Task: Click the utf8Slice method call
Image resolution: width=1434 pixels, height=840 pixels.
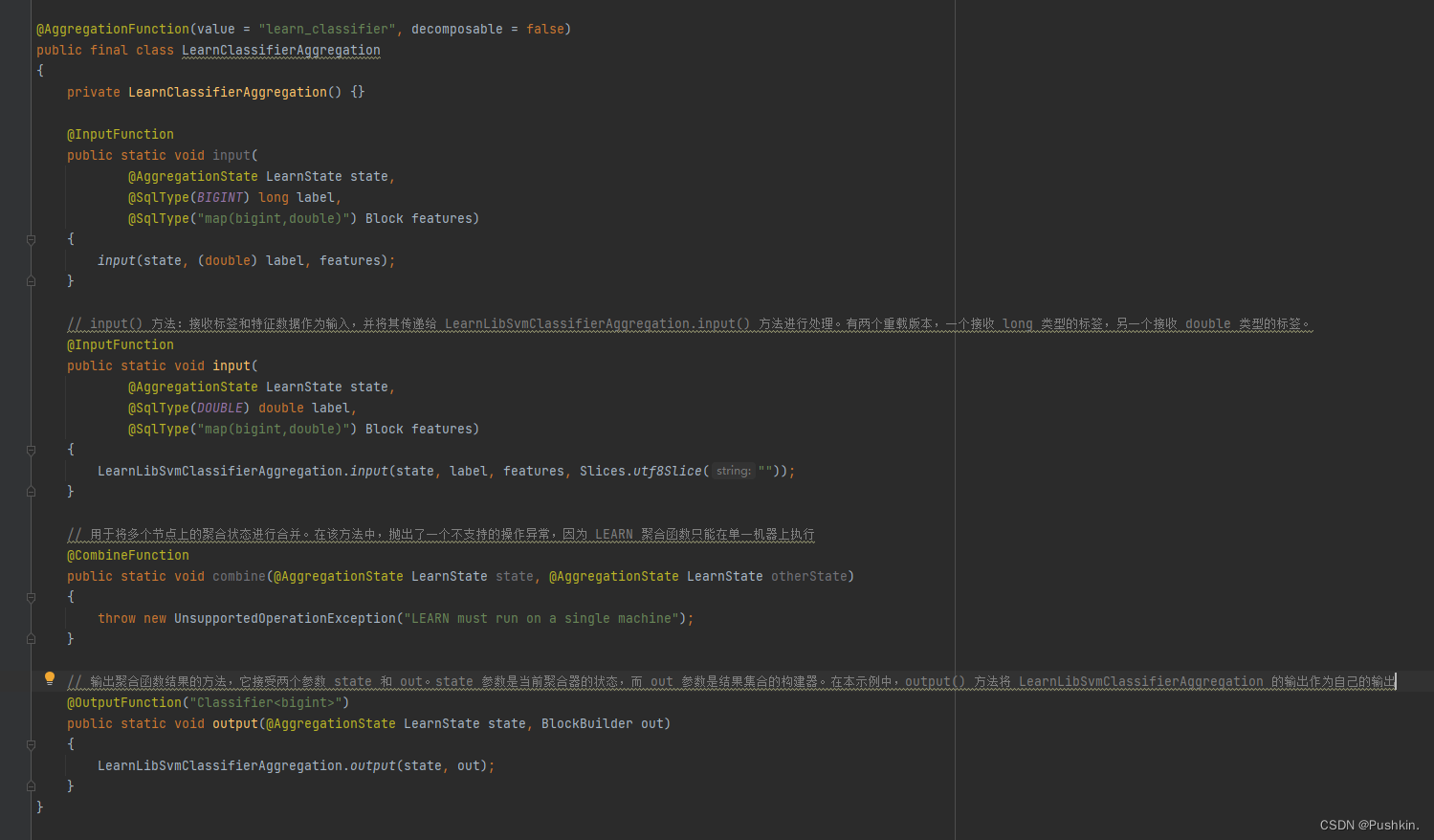Action: 668,472
